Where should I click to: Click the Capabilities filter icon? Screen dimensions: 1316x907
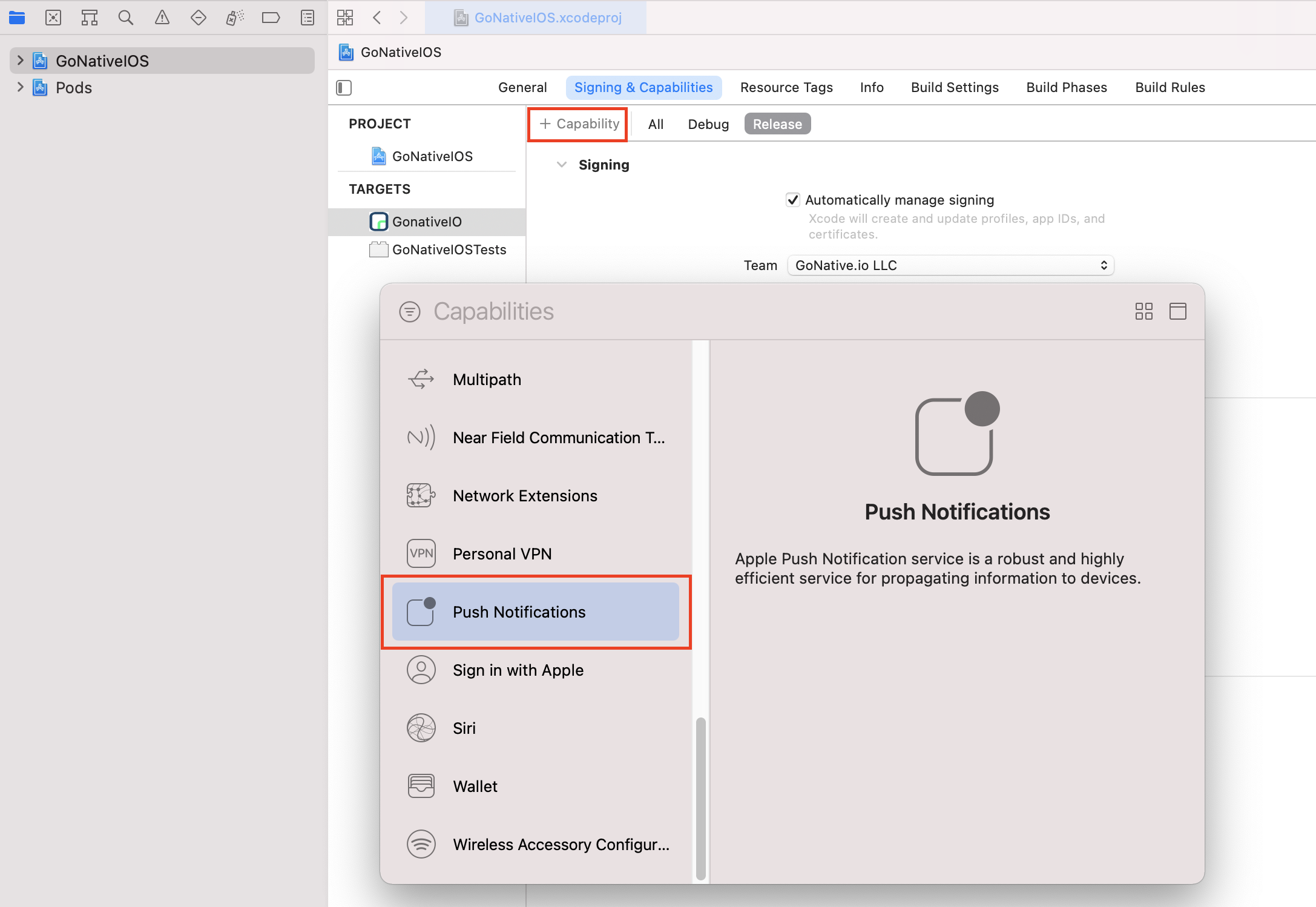pos(410,312)
